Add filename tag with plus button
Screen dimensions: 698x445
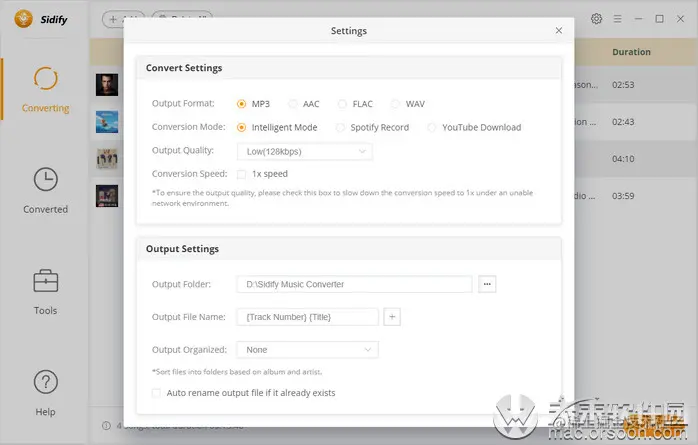[392, 317]
